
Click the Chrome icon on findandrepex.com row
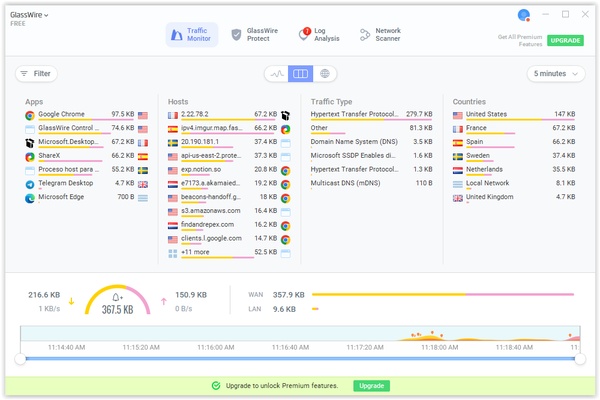click(285, 226)
